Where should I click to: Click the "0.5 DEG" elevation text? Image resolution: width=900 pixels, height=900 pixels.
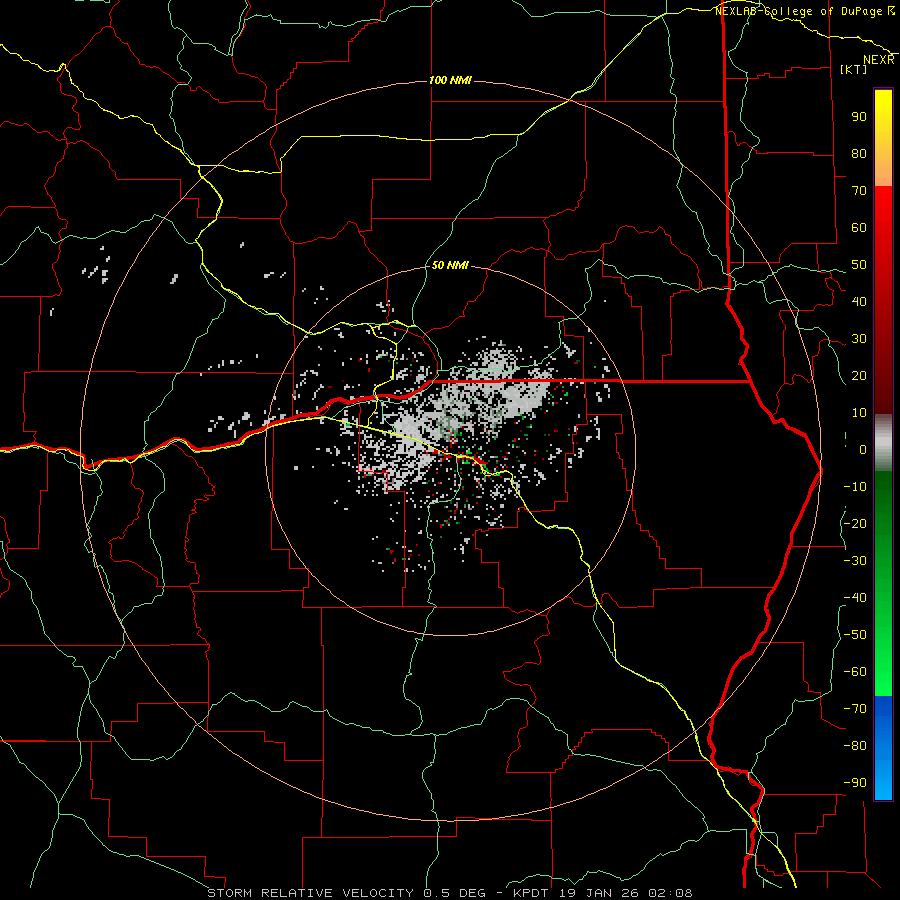click(x=455, y=893)
